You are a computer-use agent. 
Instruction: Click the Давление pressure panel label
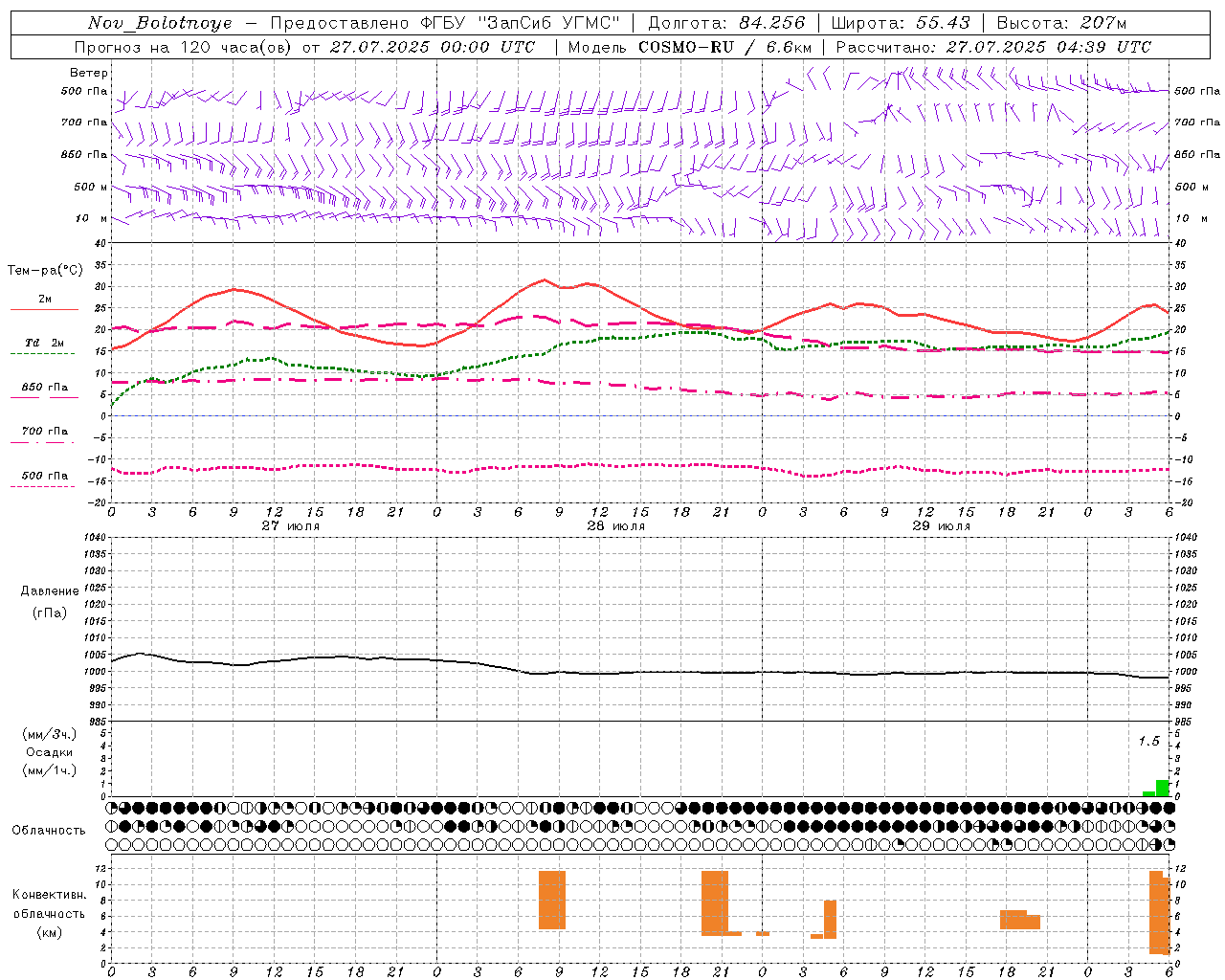(x=50, y=591)
